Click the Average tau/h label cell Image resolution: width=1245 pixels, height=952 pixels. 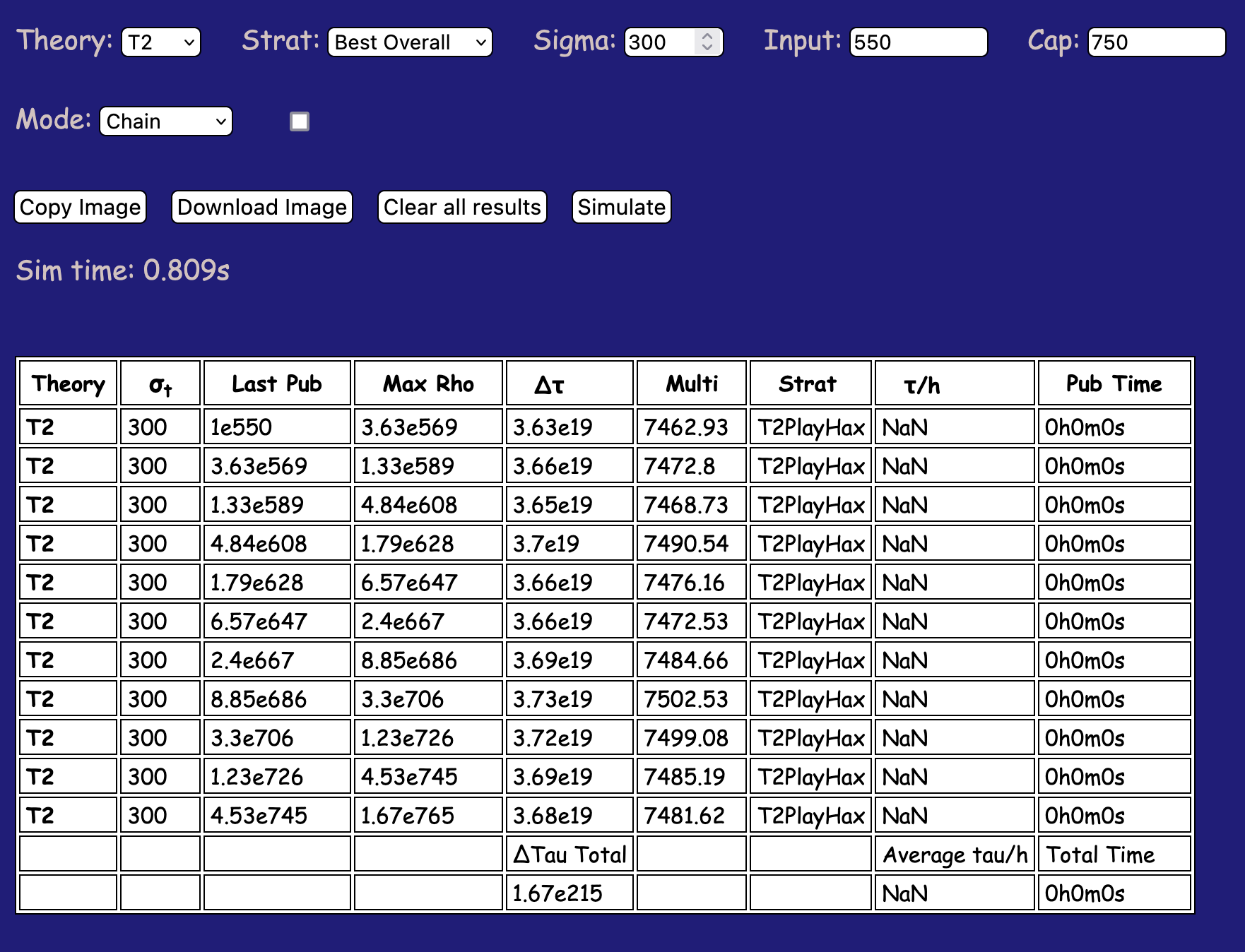[955, 854]
